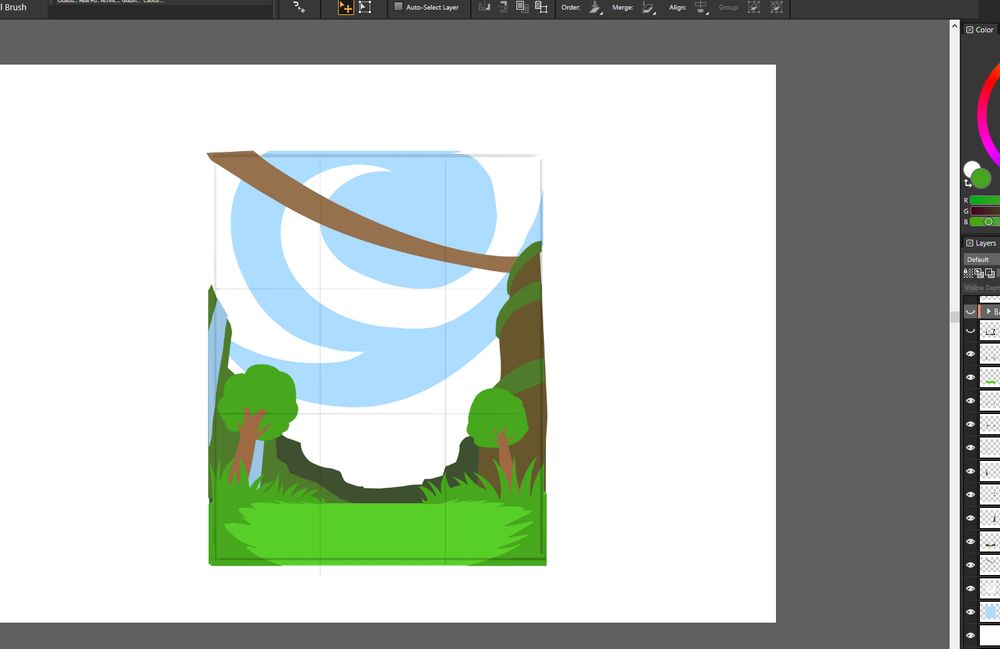
Task: Click the path icon left of Move tool
Action: coord(298,7)
